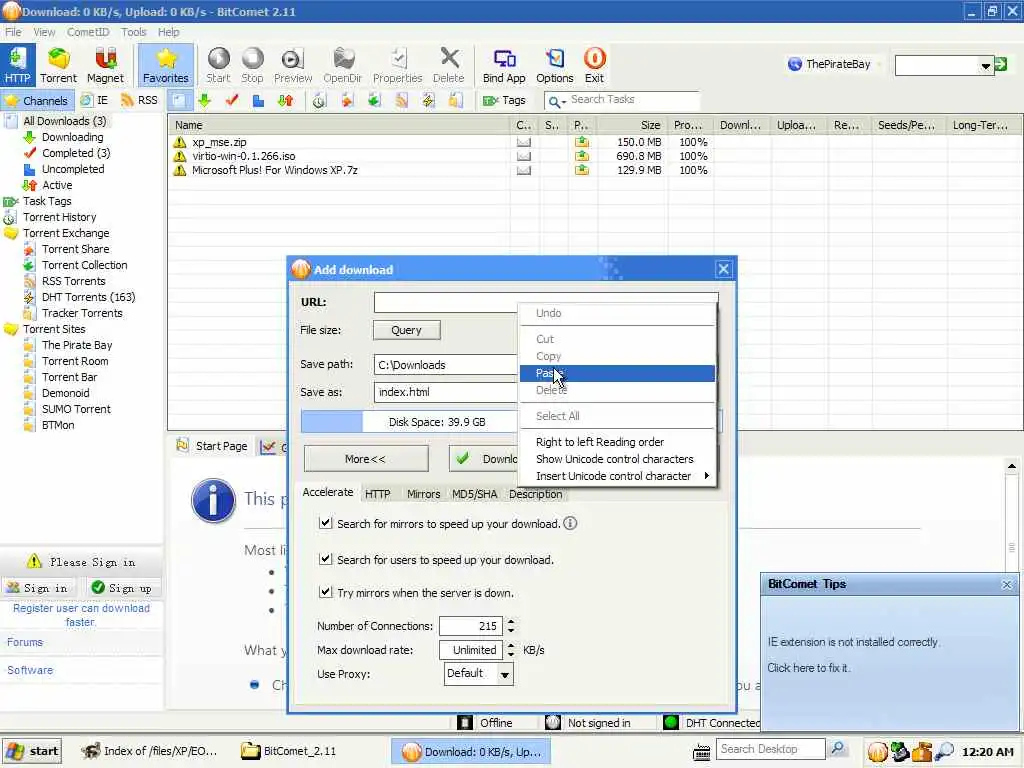Click the Disk Space usage bar
The image size is (1024, 768).
pyautogui.click(x=409, y=422)
